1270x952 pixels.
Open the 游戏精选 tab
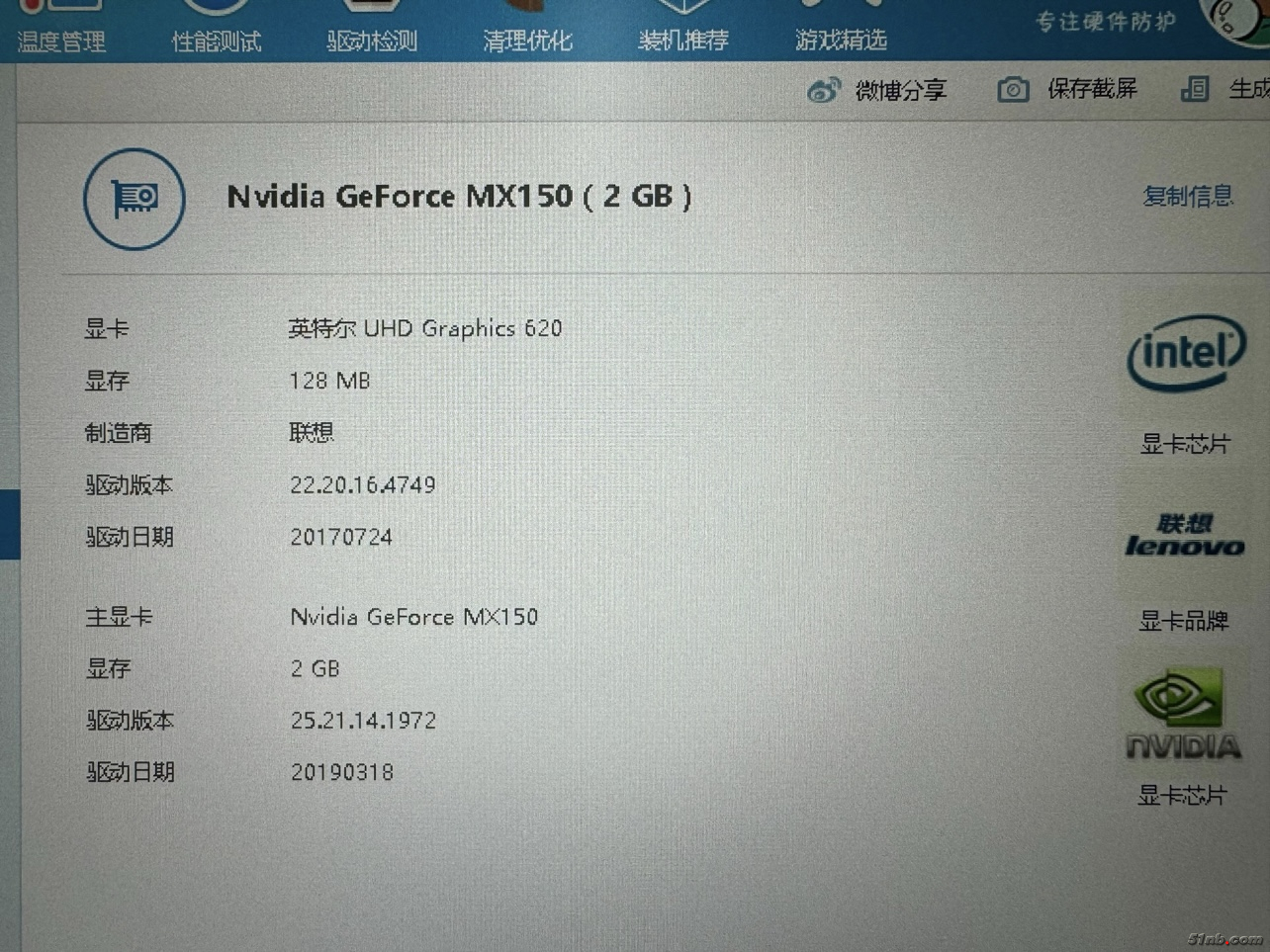click(x=841, y=40)
